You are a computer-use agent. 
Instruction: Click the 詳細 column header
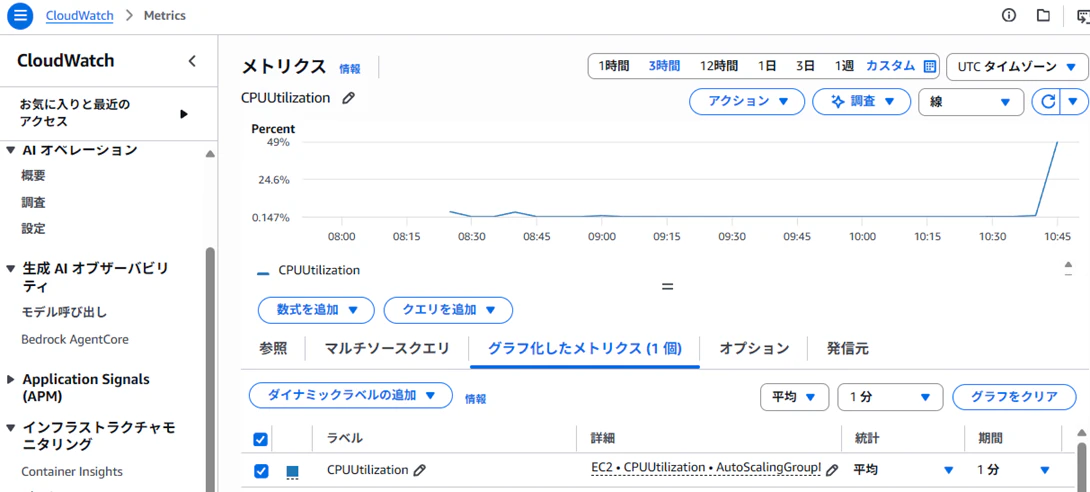(x=603, y=438)
